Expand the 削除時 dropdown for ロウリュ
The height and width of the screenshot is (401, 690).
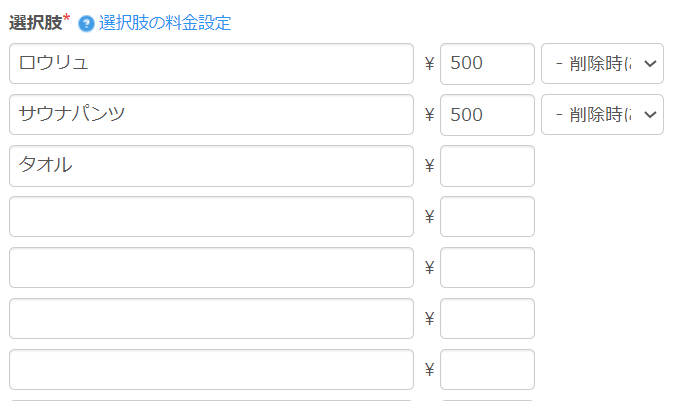[602, 64]
